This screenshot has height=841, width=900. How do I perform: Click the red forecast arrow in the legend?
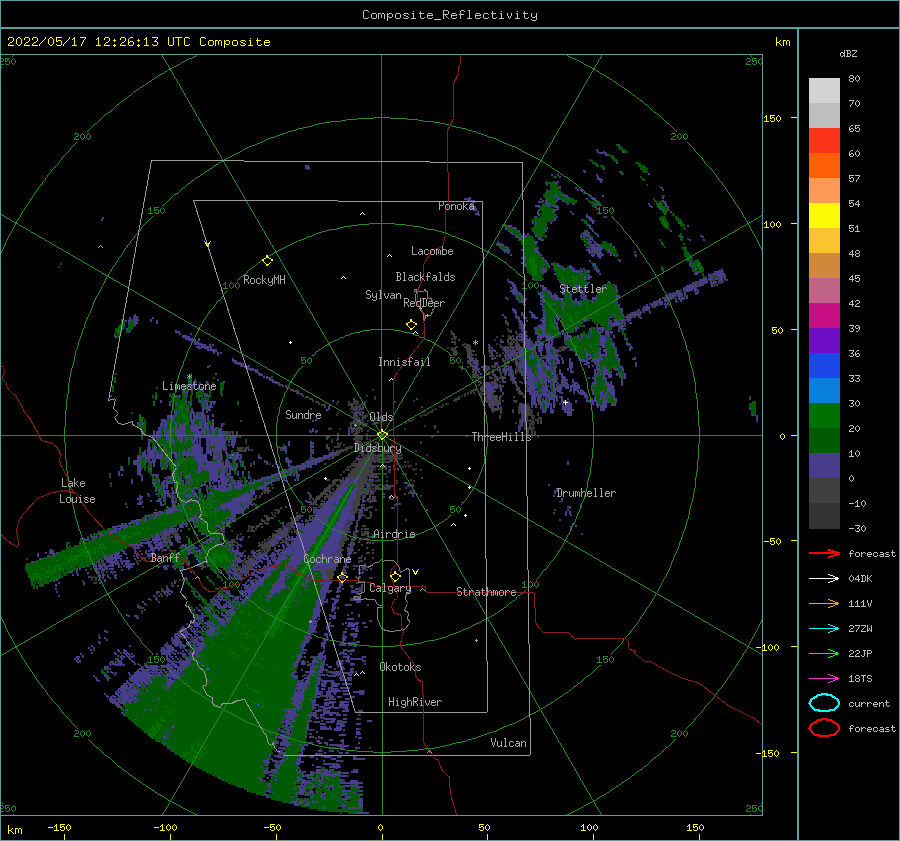[x=824, y=553]
